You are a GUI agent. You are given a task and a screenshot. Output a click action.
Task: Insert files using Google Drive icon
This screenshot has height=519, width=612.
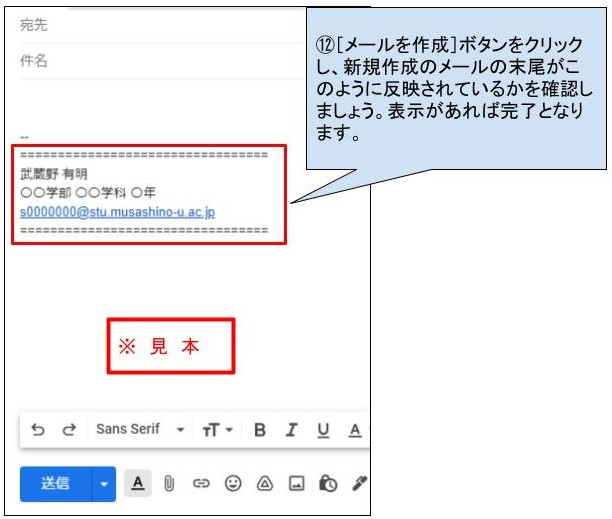click(265, 484)
